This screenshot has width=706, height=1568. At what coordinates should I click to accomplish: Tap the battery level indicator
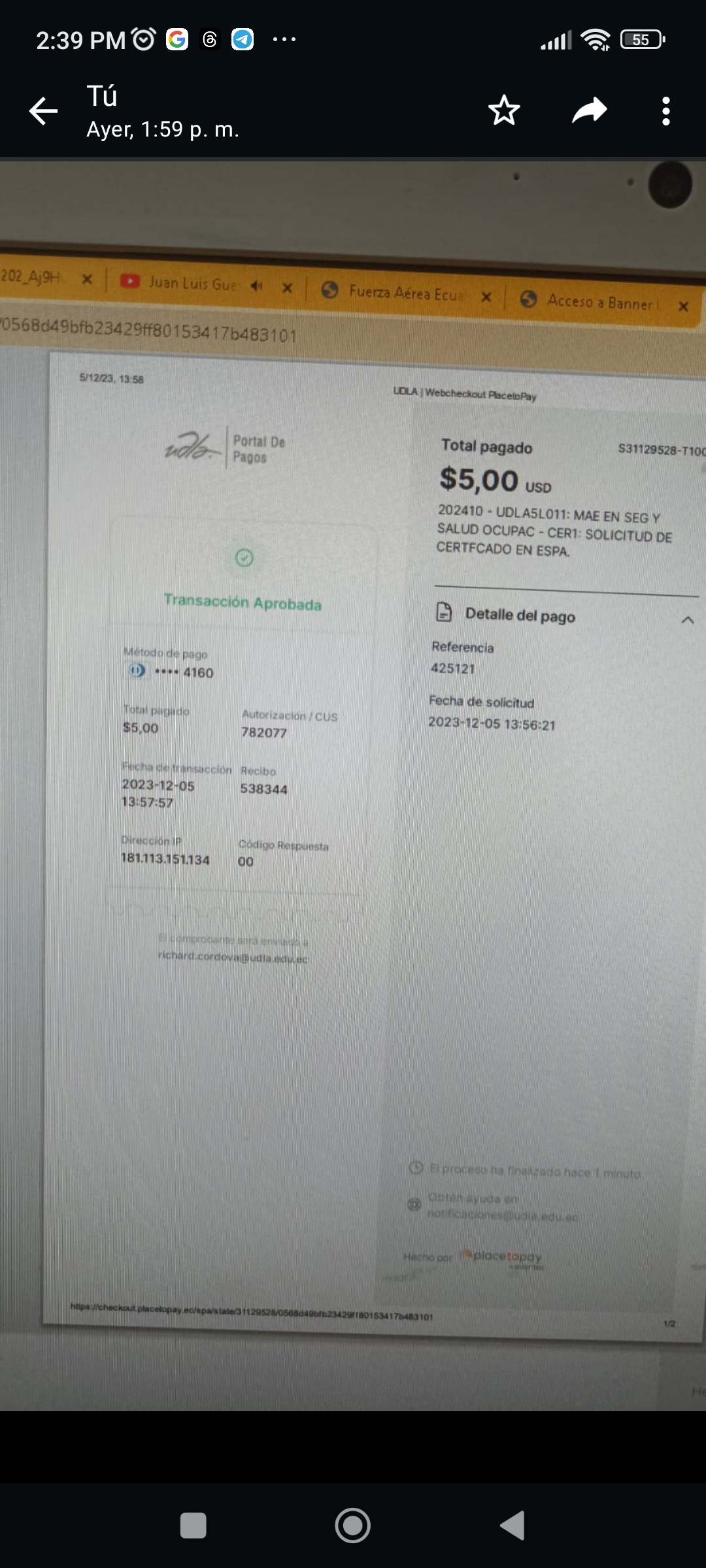click(643, 40)
